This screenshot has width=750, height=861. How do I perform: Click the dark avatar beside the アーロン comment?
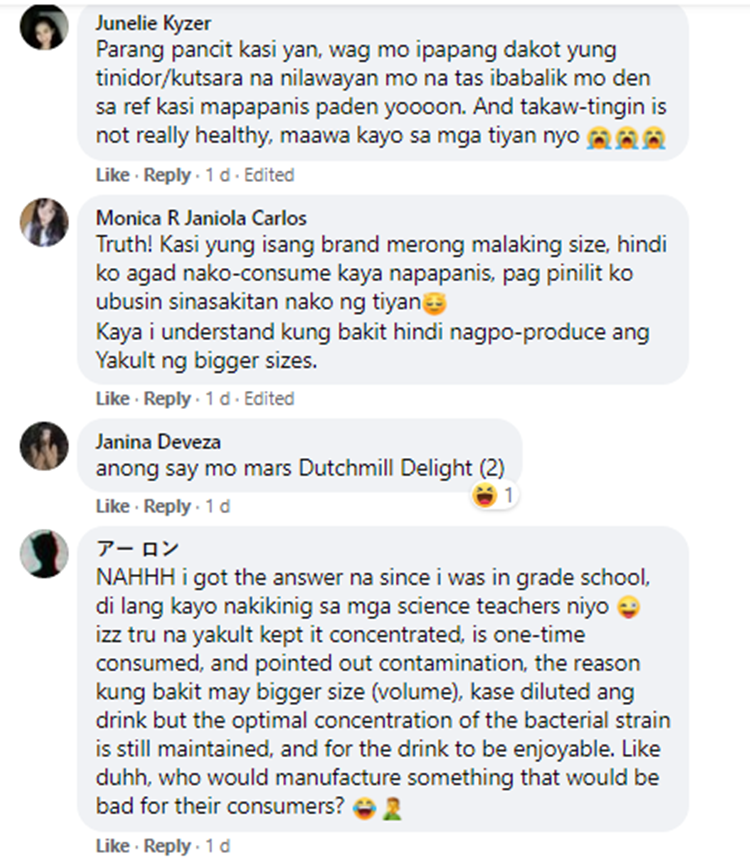[44, 554]
